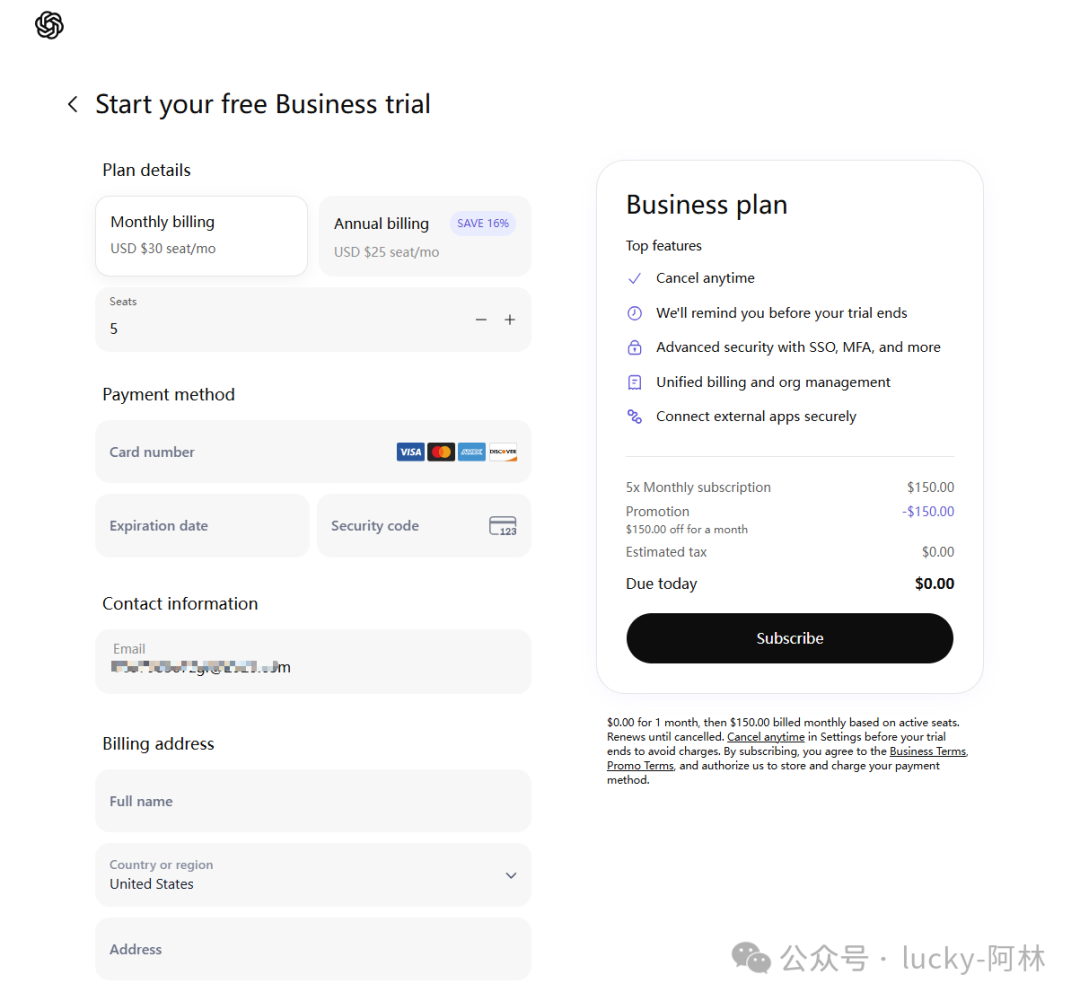Switch to Annual billing with SAVE 16%
This screenshot has height=1001, width=1080.
tap(424, 236)
